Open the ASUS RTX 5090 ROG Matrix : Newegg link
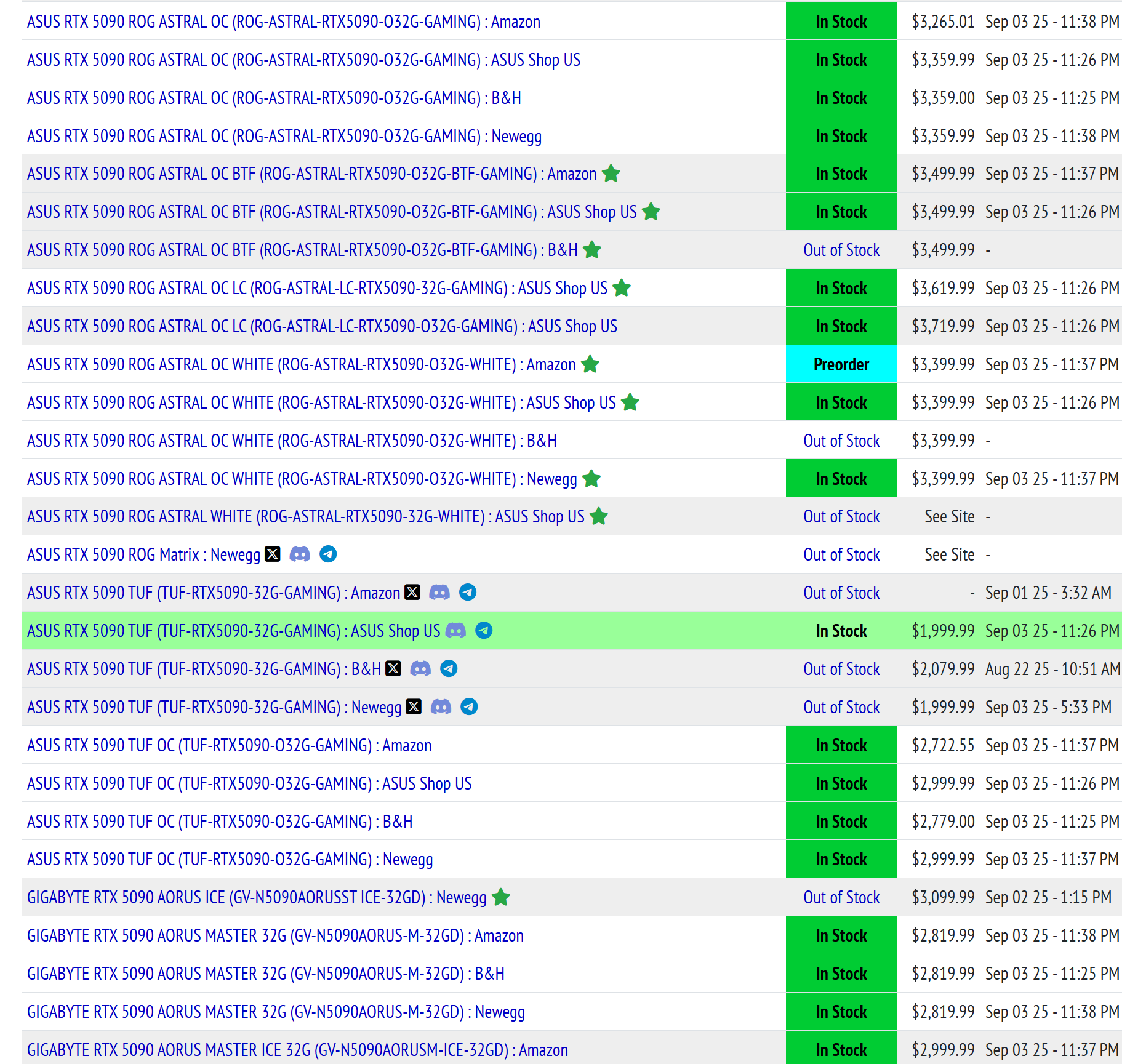Image resolution: width=1122 pixels, height=1064 pixels. click(x=144, y=554)
